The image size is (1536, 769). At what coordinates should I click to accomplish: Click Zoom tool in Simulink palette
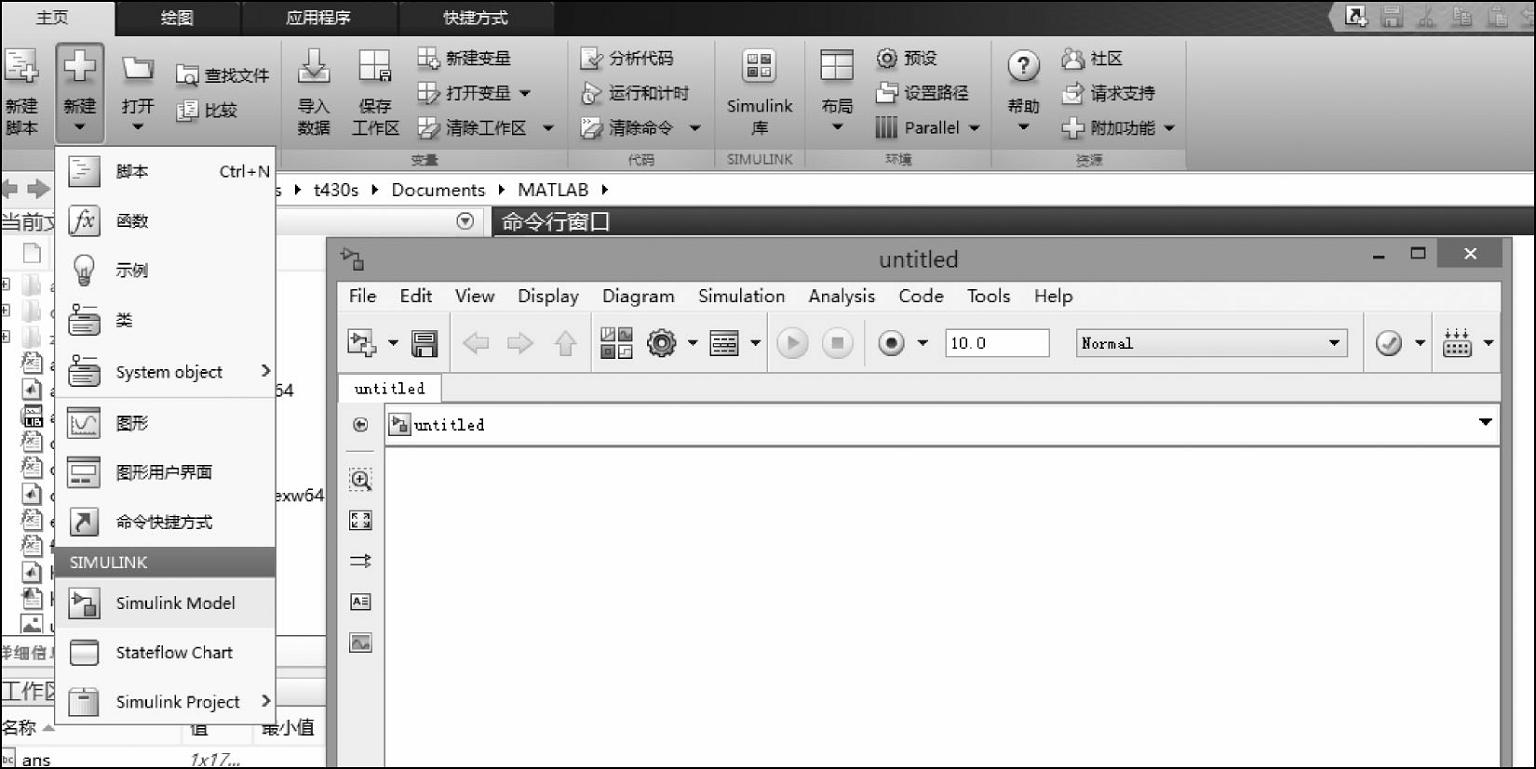tap(361, 480)
